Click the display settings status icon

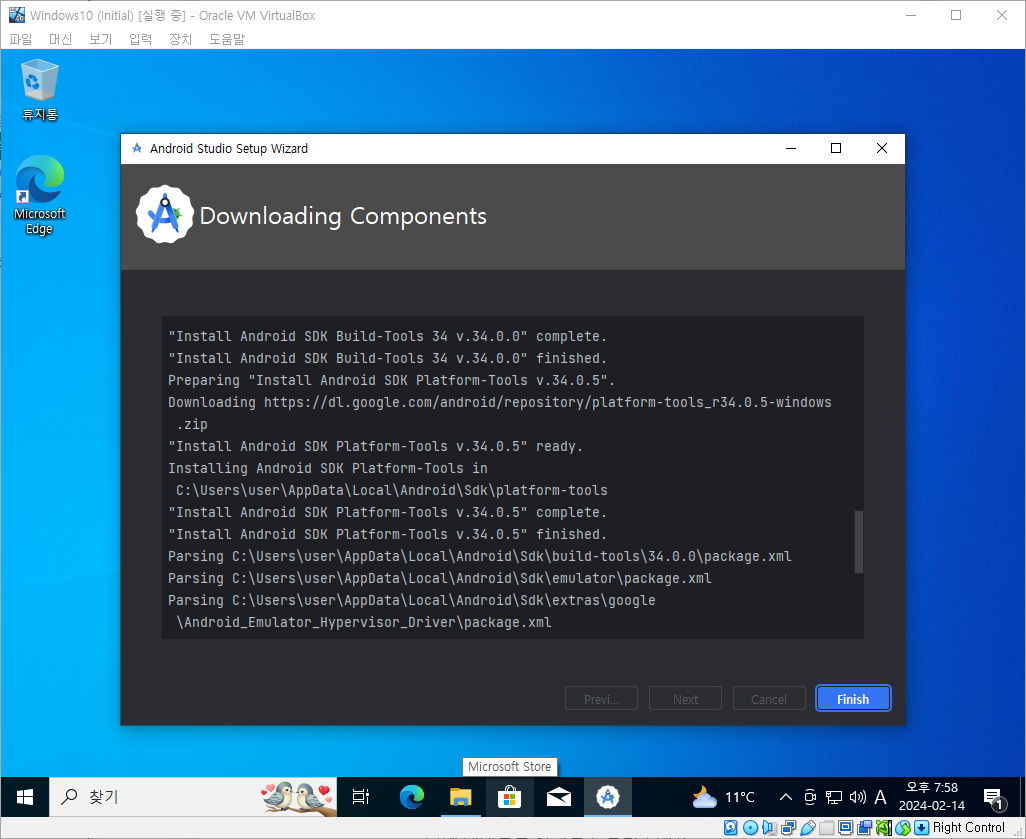click(x=845, y=828)
